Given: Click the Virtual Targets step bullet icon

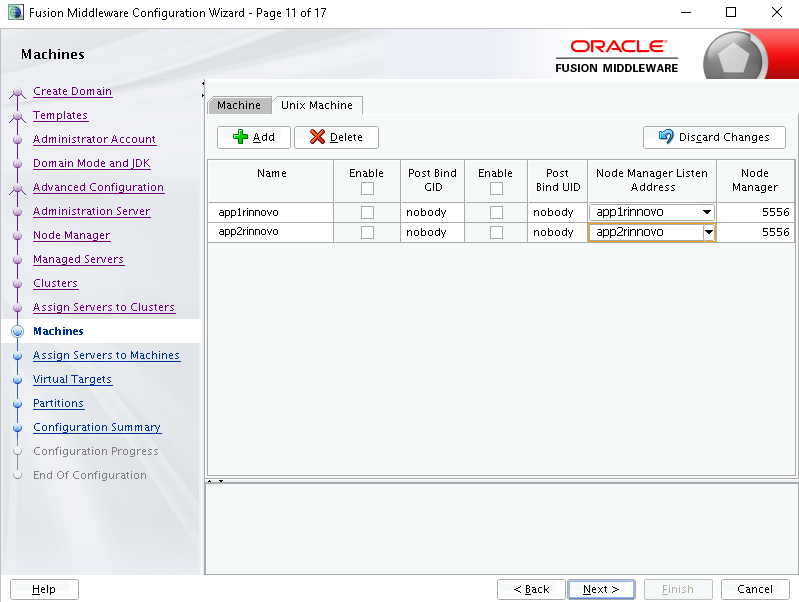Looking at the screenshot, I should pos(17,380).
